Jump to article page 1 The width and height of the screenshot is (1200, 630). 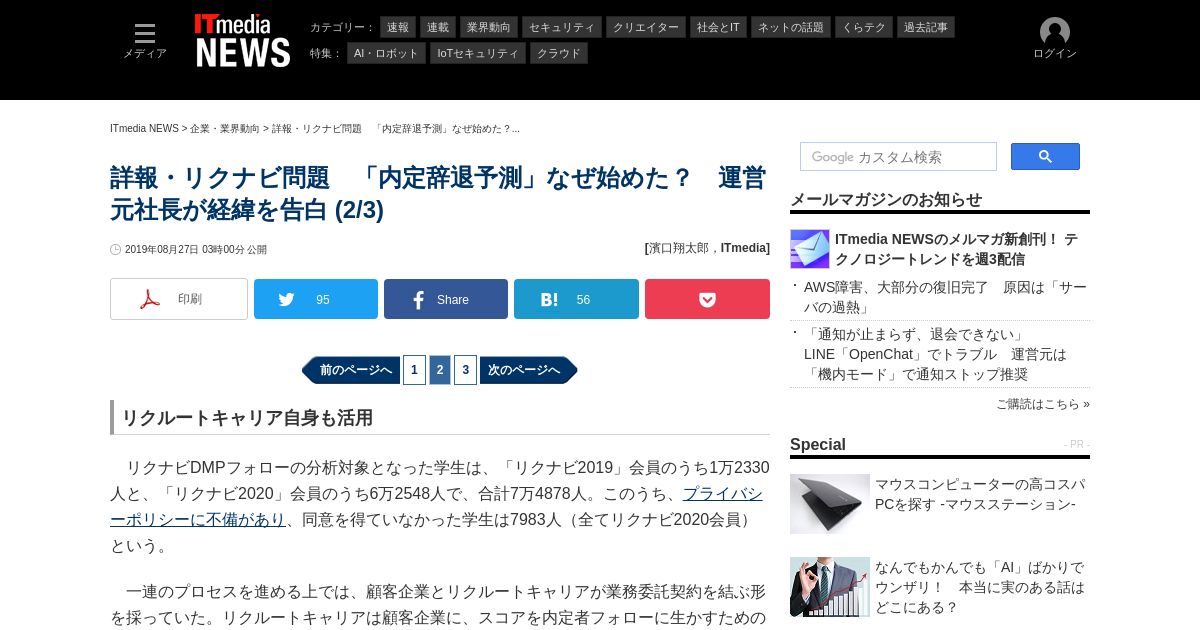pyautogui.click(x=414, y=370)
